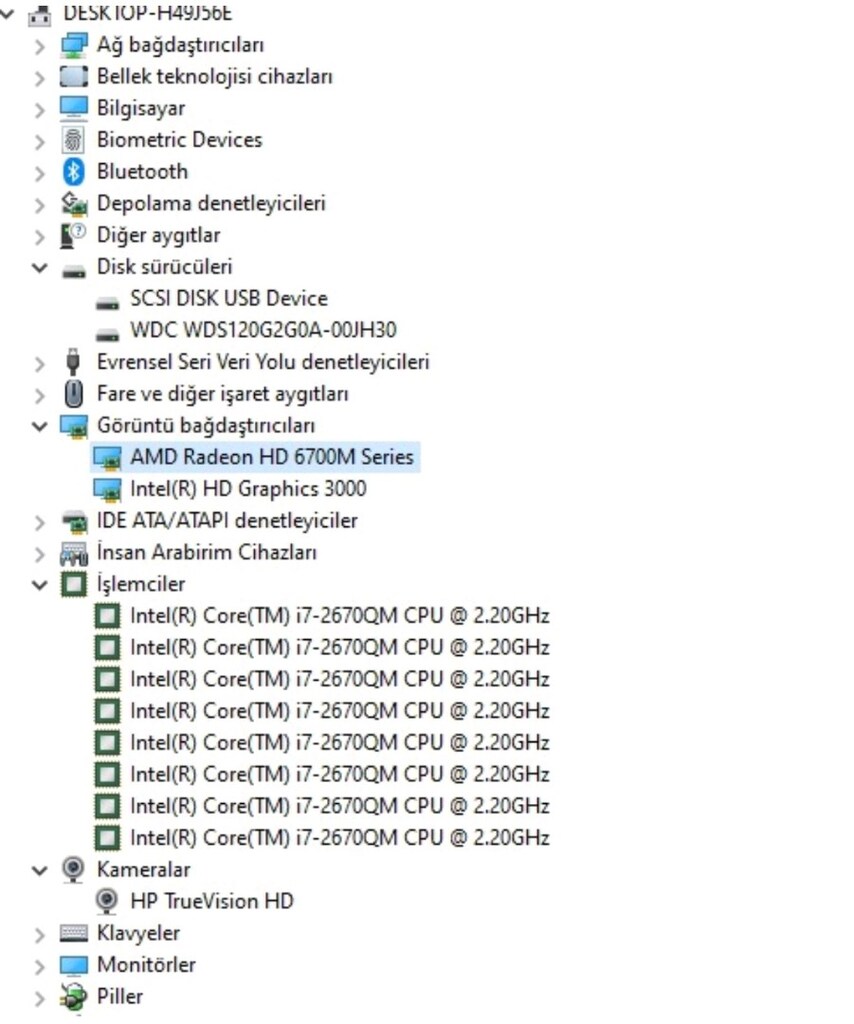Select the Bilgisayar label
Viewport: 854px width, 1024px height.
(x=141, y=108)
